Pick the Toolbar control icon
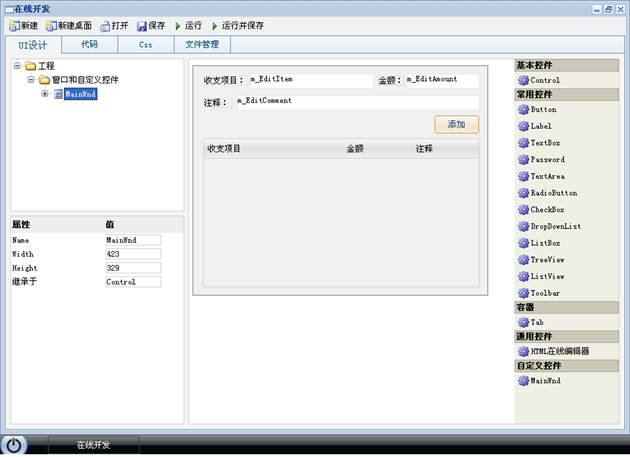Image resolution: width=630 pixels, height=457 pixels. click(x=523, y=293)
